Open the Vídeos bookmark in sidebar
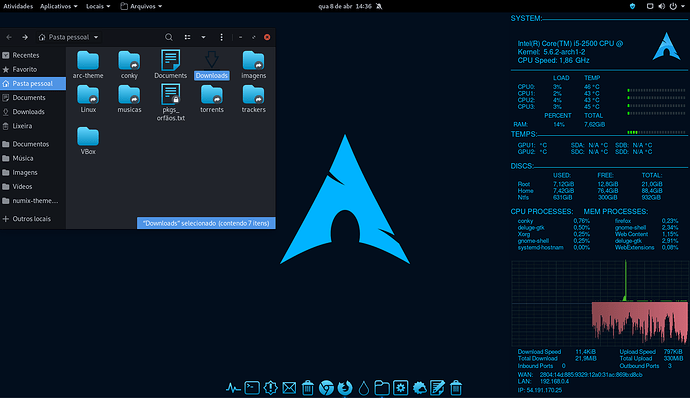690x398 pixels. tap(33, 186)
